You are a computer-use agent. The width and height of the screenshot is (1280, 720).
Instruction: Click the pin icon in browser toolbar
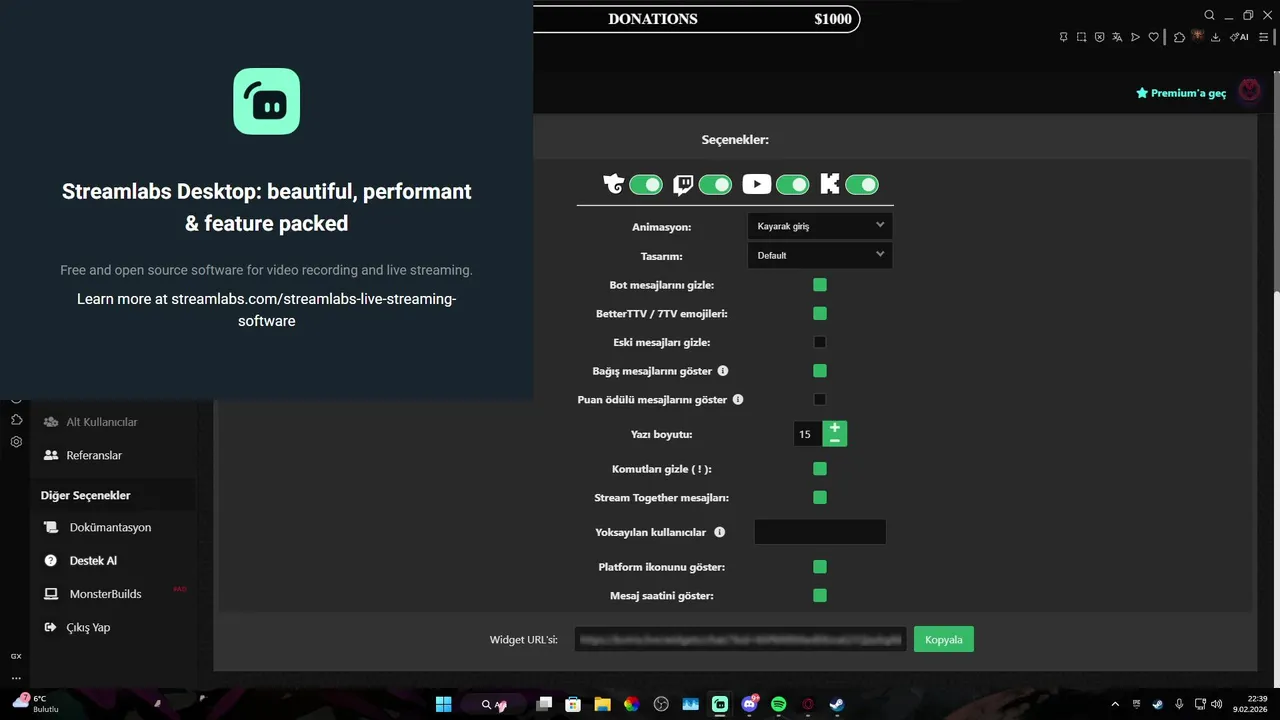1063,37
